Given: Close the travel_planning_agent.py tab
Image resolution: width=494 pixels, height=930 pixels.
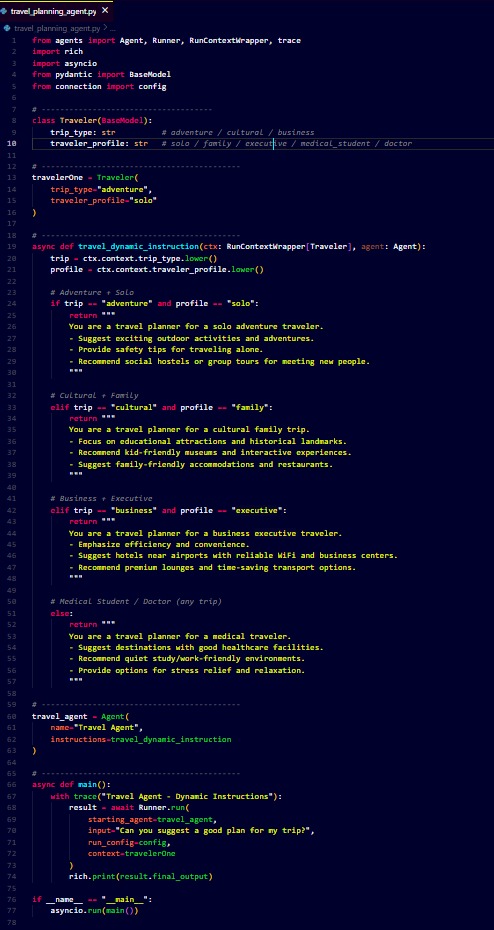Looking at the screenshot, I should (x=105, y=11).
